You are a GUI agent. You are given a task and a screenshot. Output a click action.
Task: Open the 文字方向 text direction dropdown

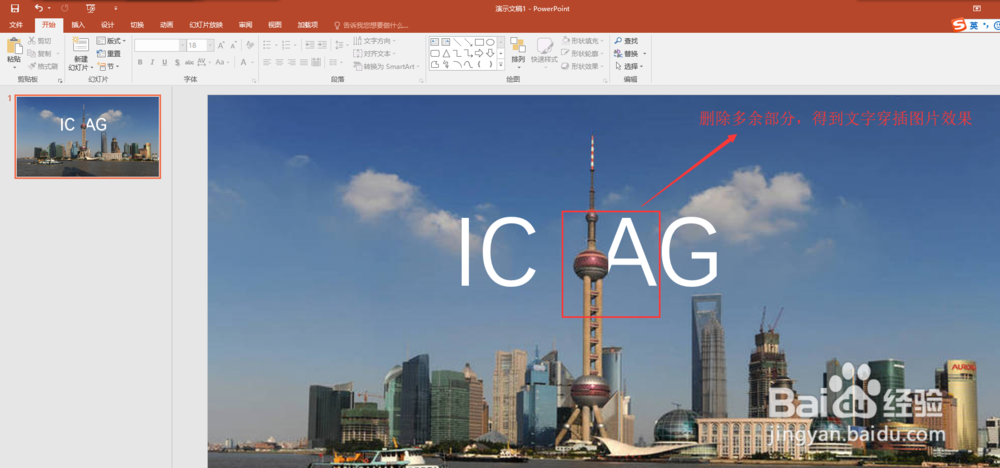[x=375, y=41]
